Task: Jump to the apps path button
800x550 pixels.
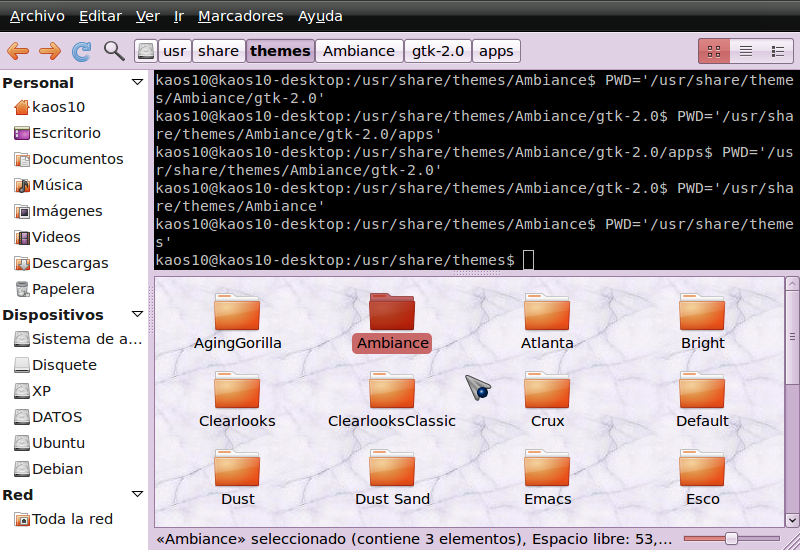Action: (497, 51)
